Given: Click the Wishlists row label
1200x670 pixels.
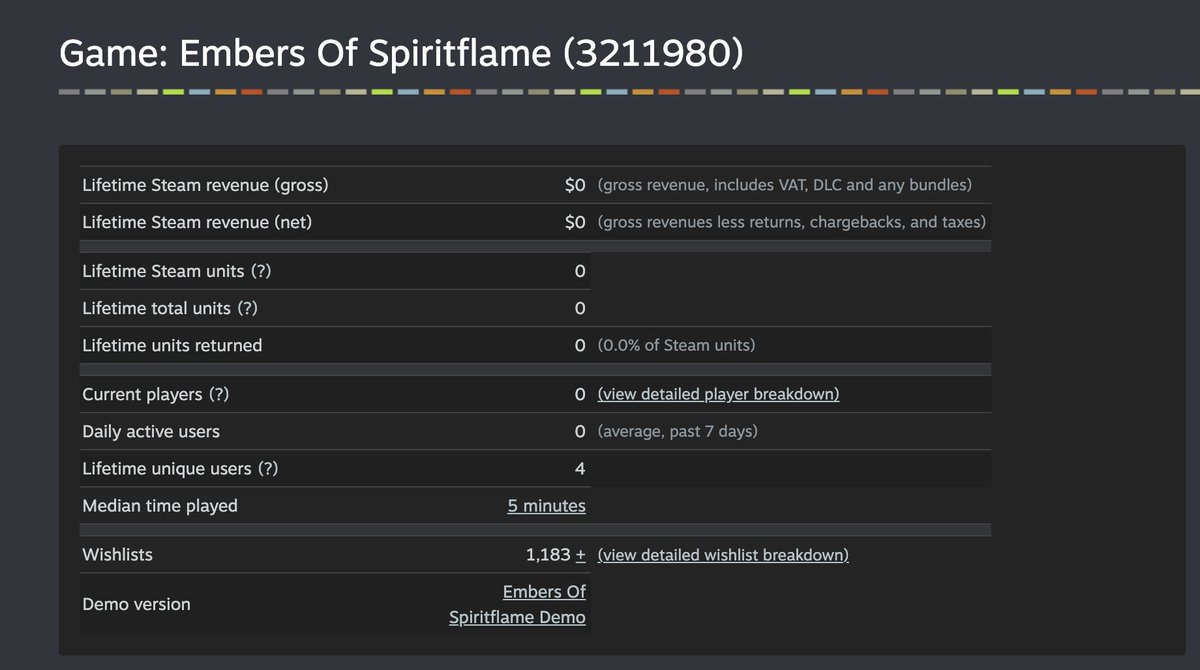Looking at the screenshot, I should 117,554.
